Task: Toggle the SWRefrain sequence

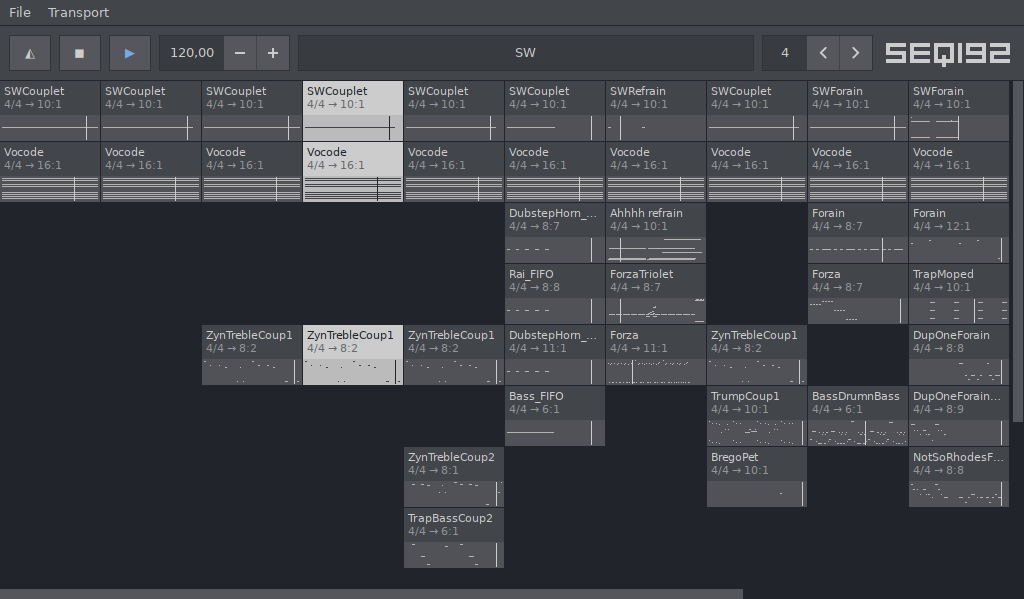Action: 656,111
